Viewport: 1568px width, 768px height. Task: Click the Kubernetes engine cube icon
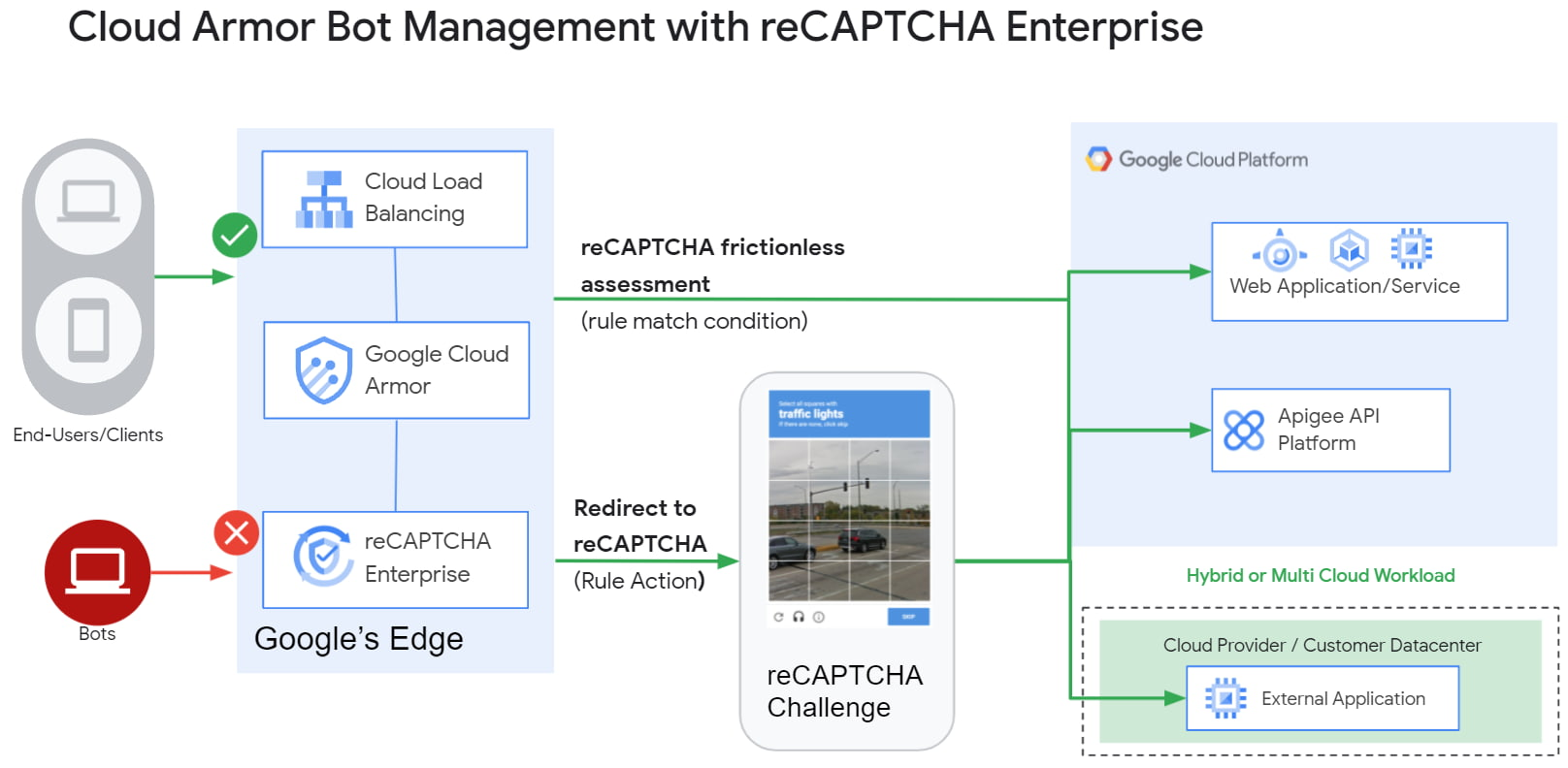click(1349, 250)
